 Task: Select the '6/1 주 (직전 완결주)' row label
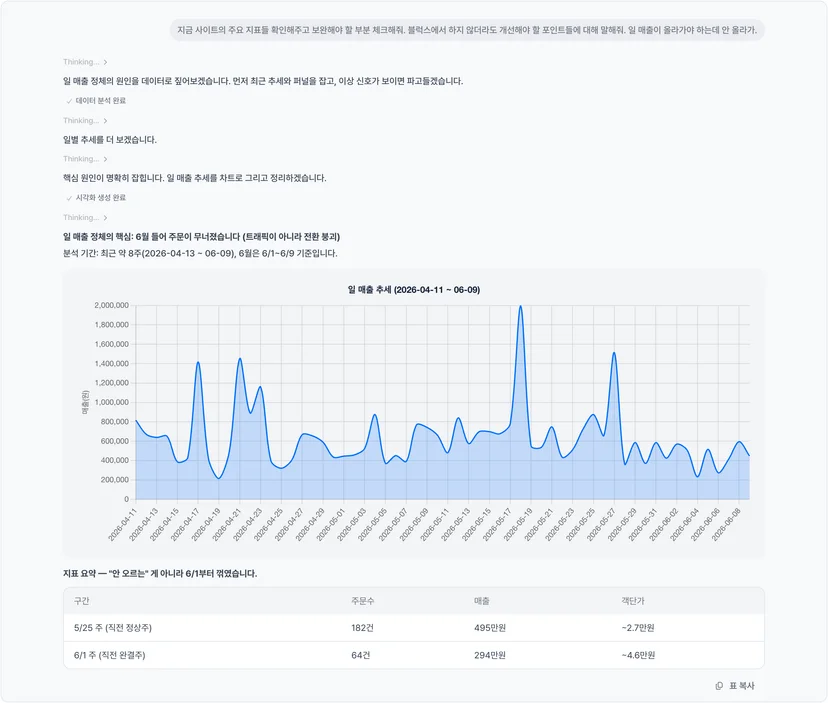point(109,655)
